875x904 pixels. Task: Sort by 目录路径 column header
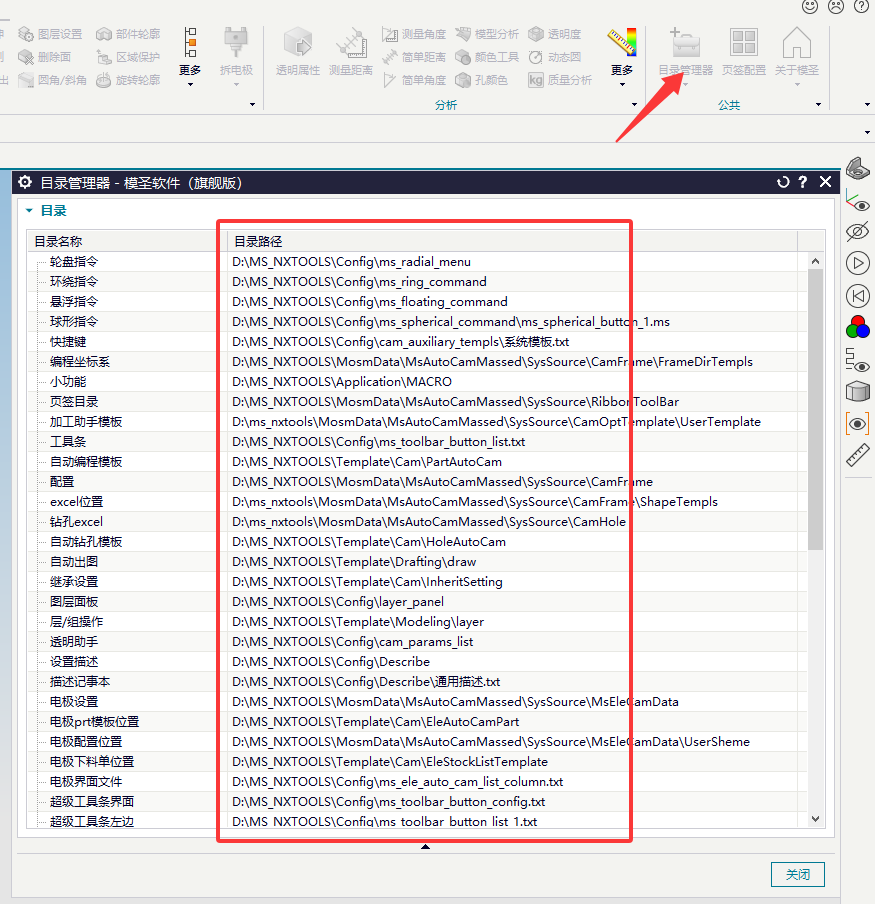512,241
